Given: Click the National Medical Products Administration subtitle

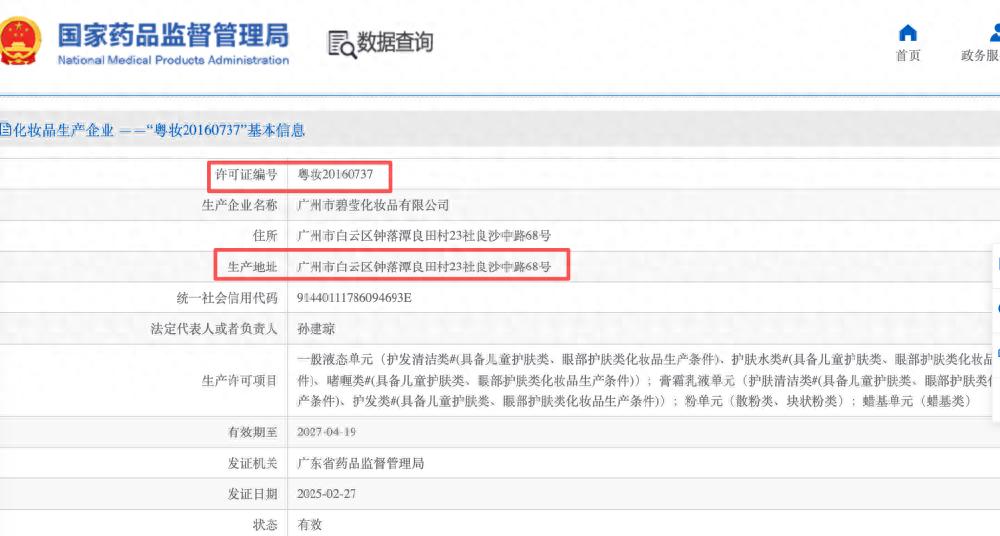Looking at the screenshot, I should [x=173, y=60].
